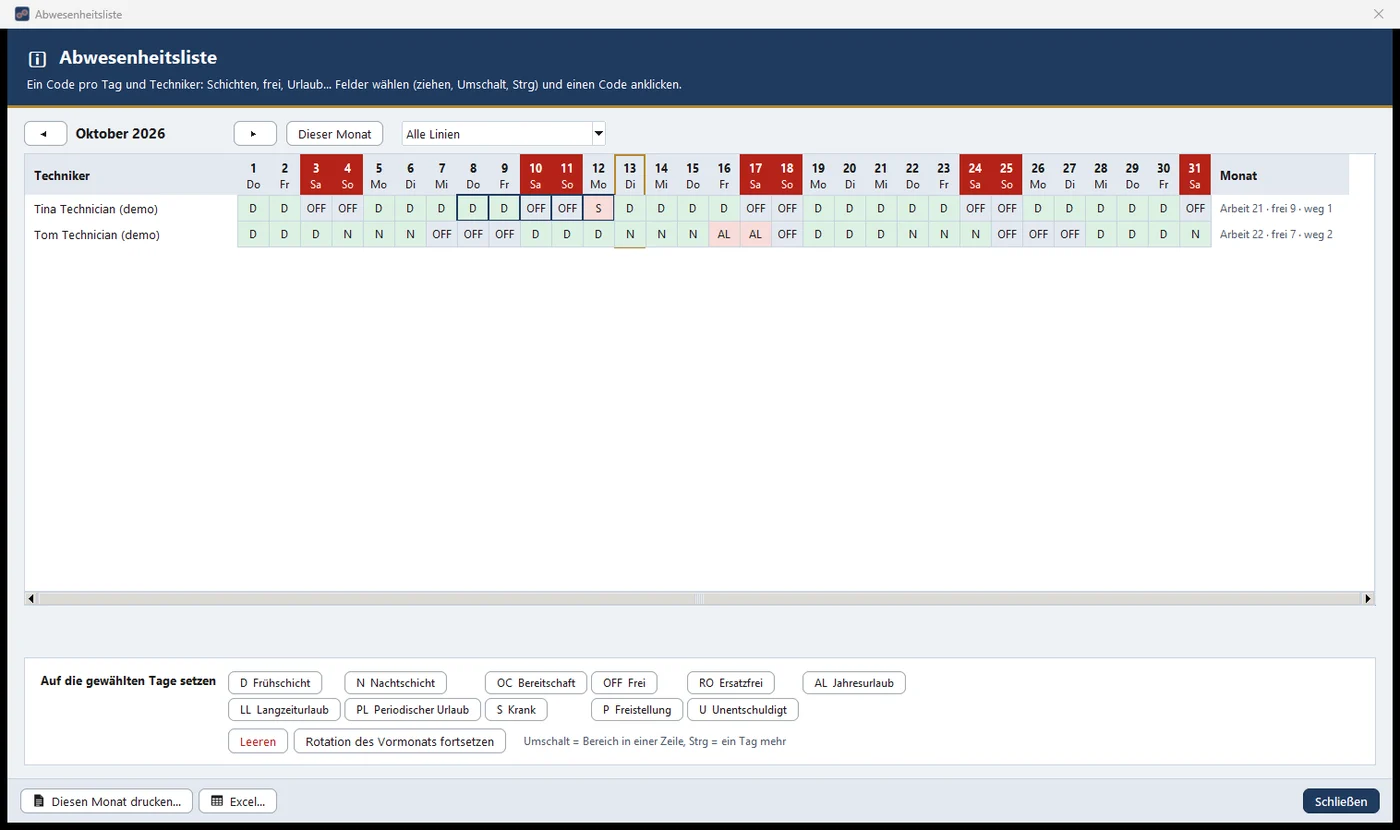
Task: Set selected days to N Nachtschicht
Action: pos(395,683)
